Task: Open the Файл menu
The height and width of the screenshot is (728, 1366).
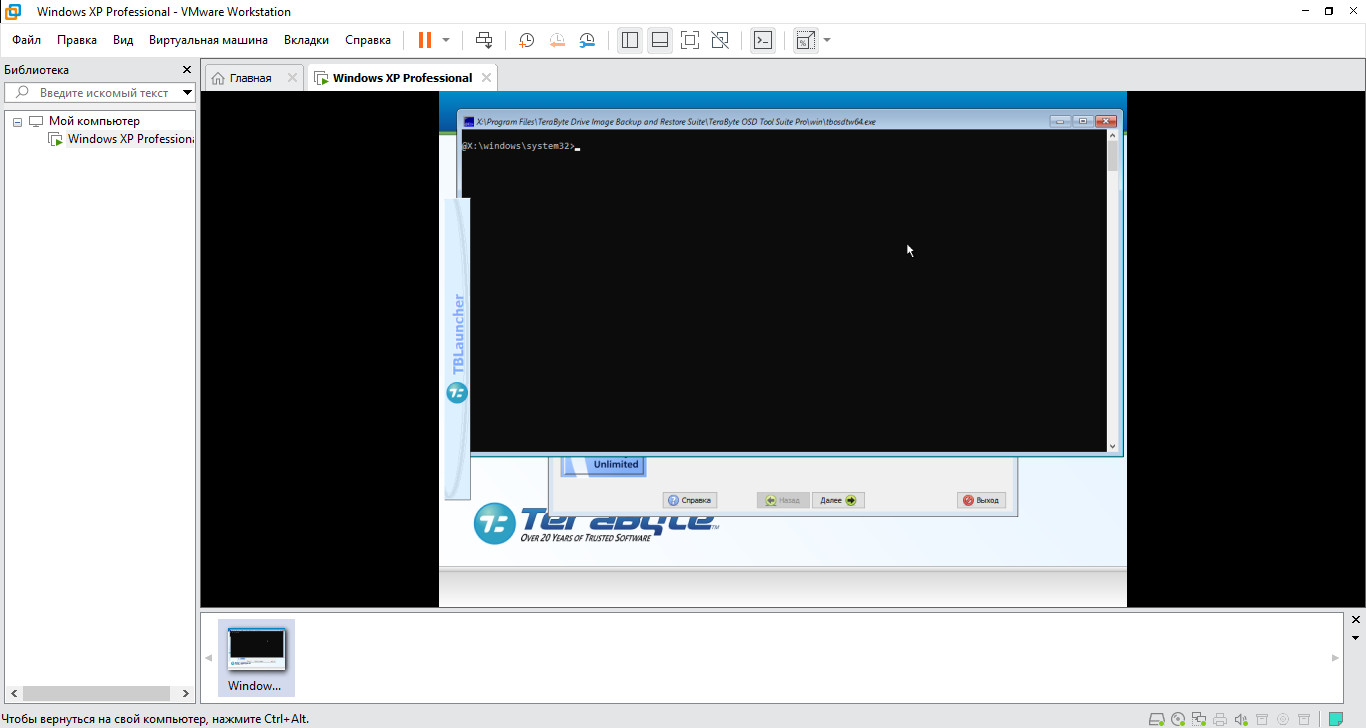Action: coord(27,40)
